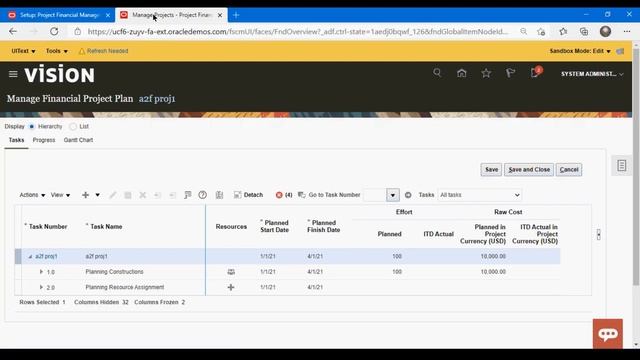The image size is (640, 360).
Task: Open Sandbox Mode: Edit dropdown
Action: point(580,51)
